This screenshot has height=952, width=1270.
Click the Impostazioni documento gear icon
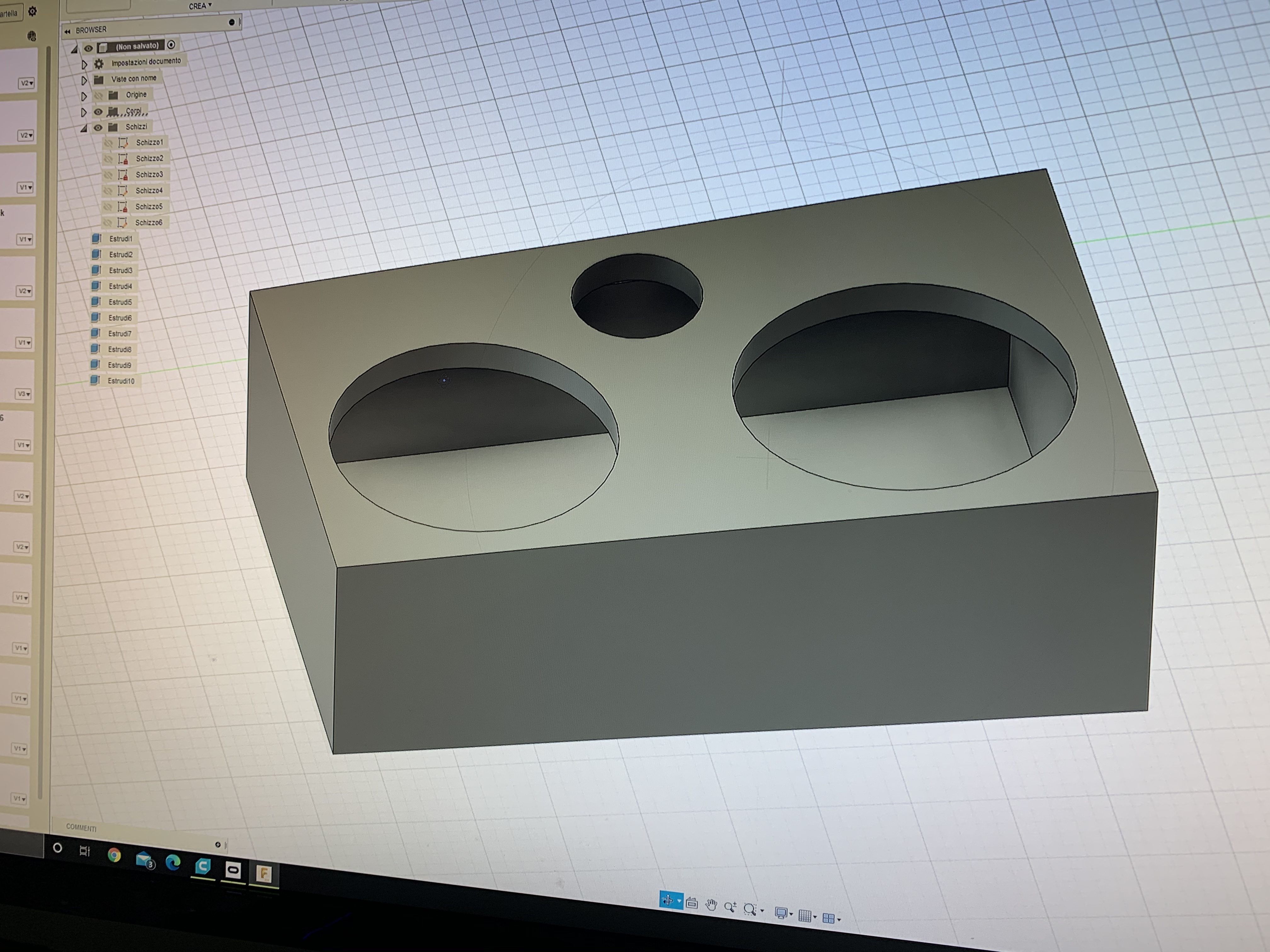[x=99, y=64]
